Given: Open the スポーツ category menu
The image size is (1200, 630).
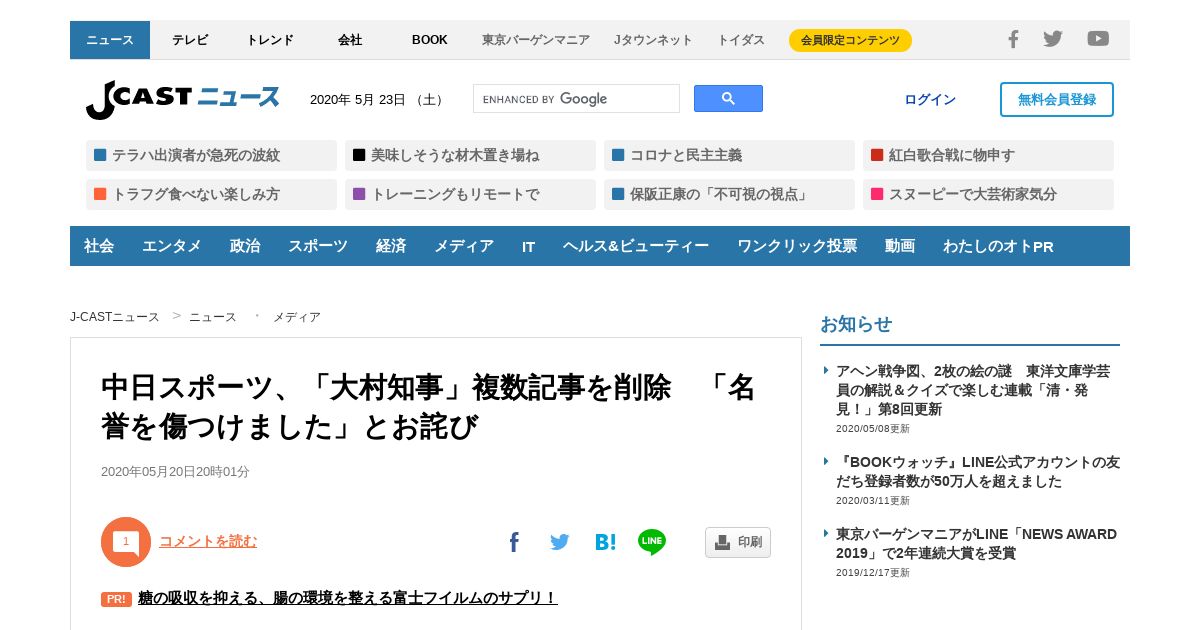Looking at the screenshot, I should (318, 246).
